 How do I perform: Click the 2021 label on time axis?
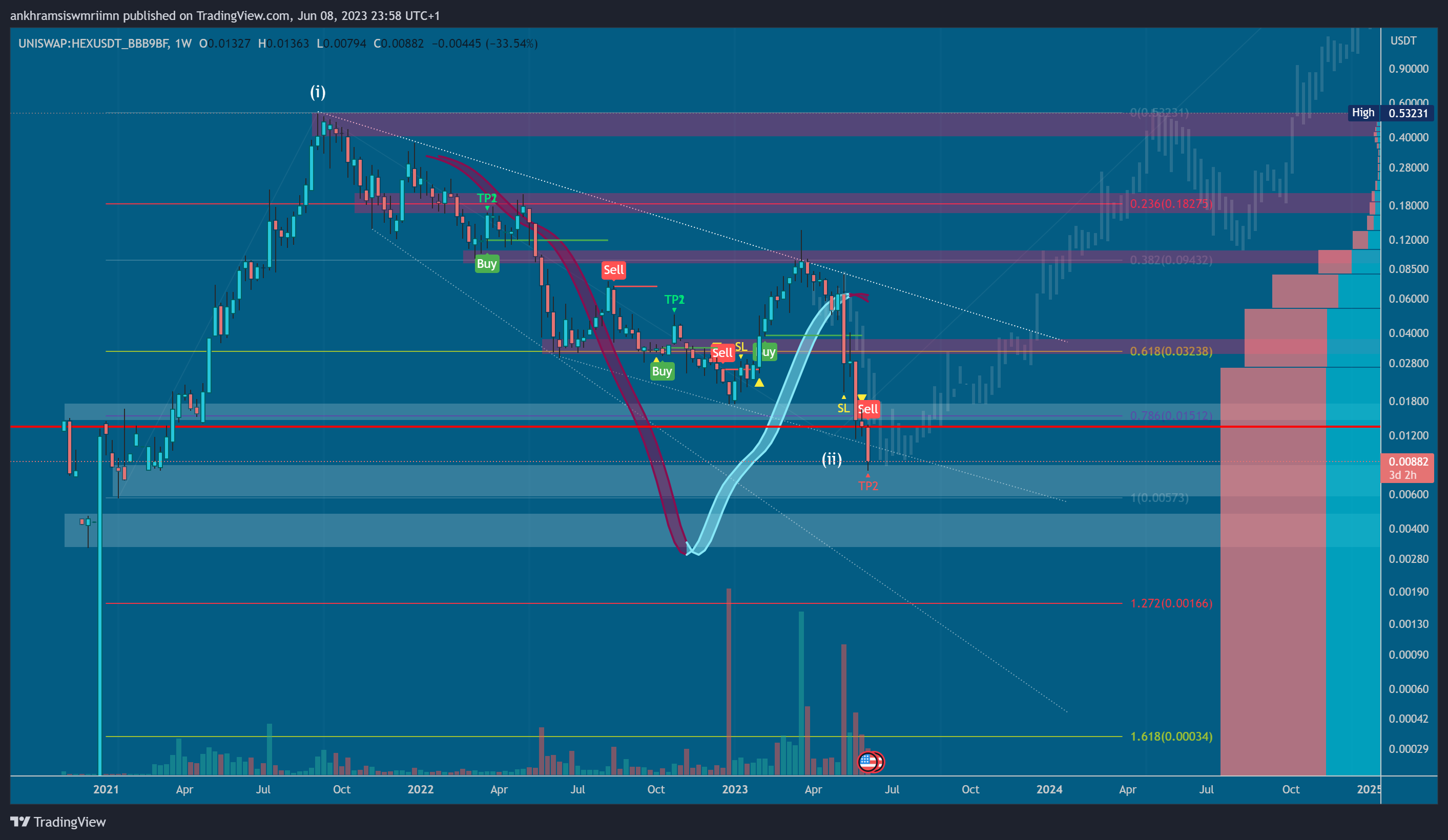[x=106, y=789]
